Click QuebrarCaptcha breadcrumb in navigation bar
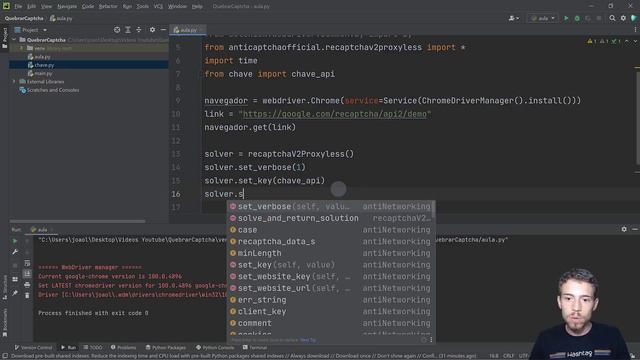 [x=24, y=18]
